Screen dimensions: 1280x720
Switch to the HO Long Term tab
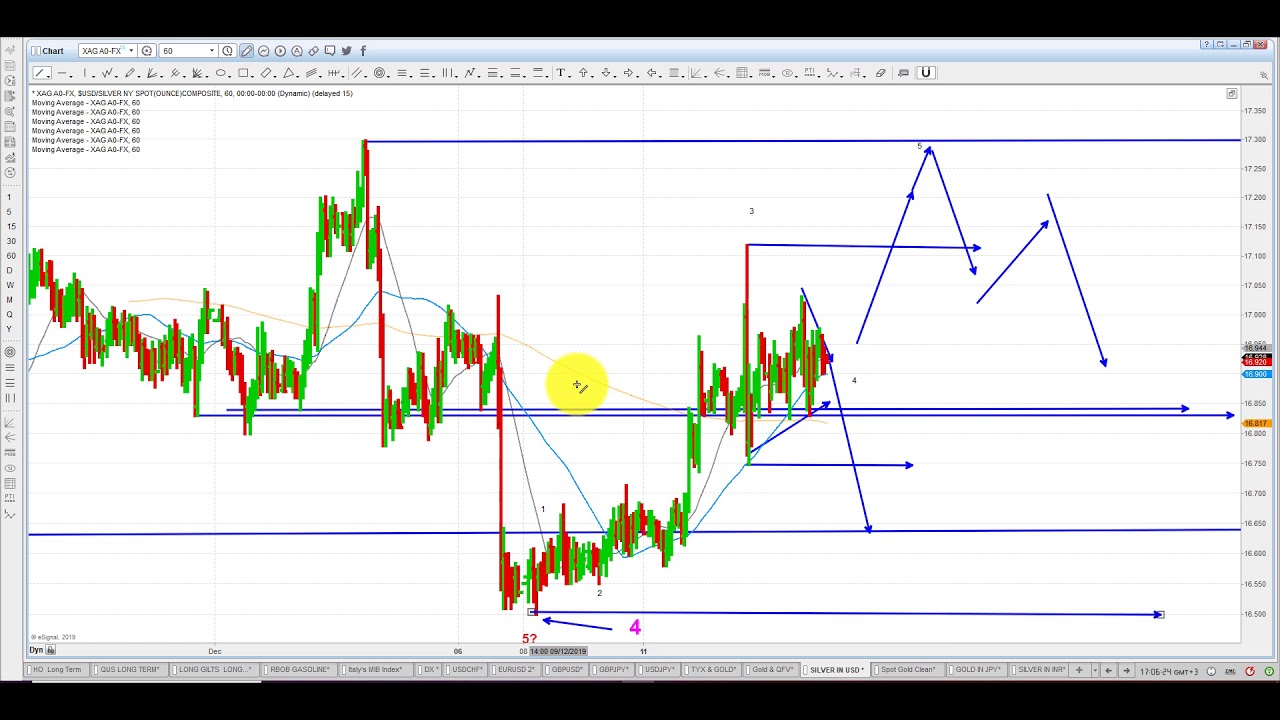[x=56, y=670]
